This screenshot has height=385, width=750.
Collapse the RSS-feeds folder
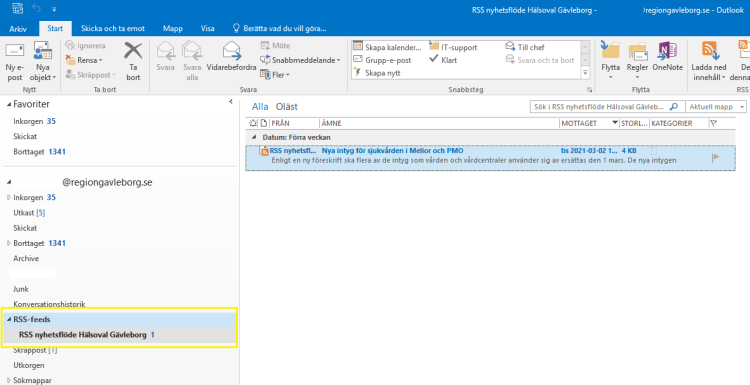click(9, 319)
